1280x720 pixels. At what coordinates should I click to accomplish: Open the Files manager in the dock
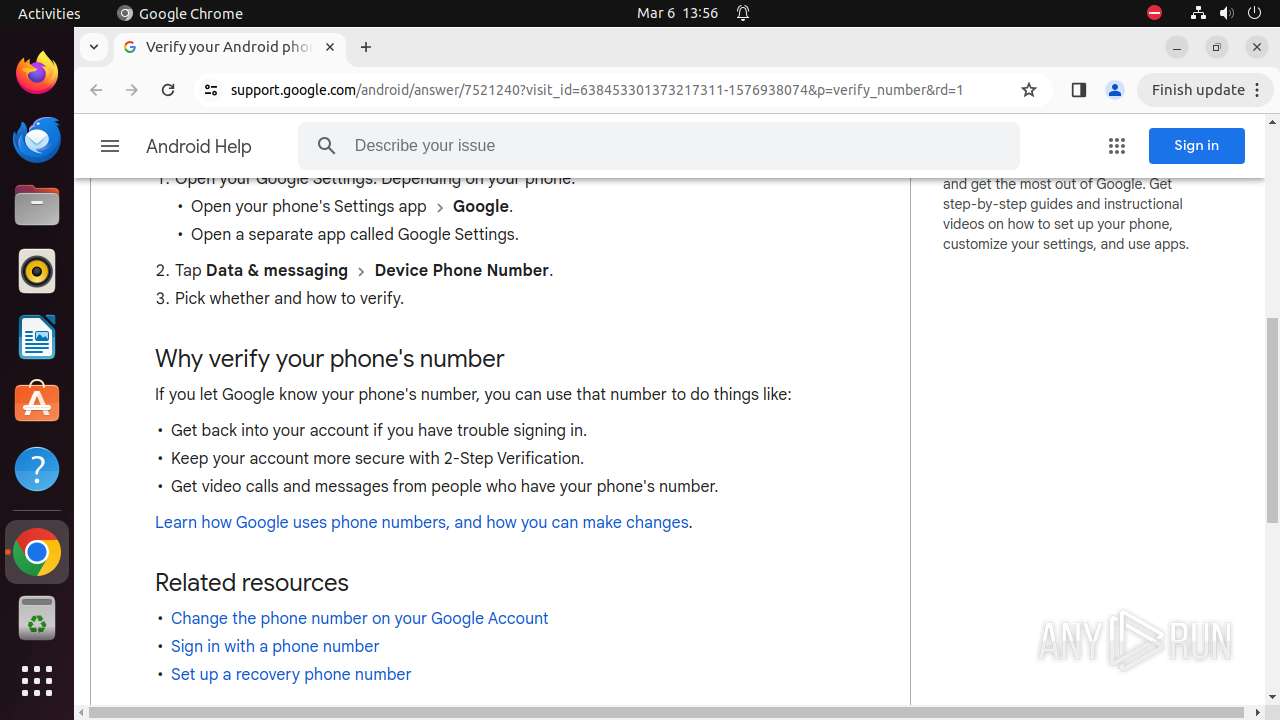[x=37, y=205]
